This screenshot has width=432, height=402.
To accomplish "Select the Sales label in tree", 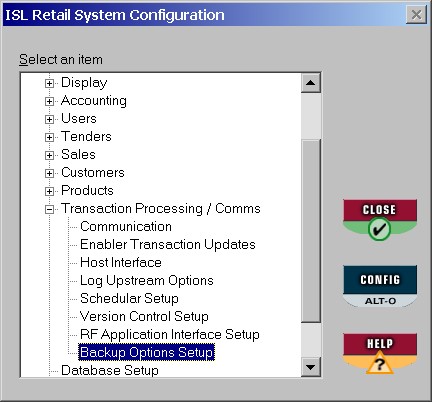I will click(78, 155).
